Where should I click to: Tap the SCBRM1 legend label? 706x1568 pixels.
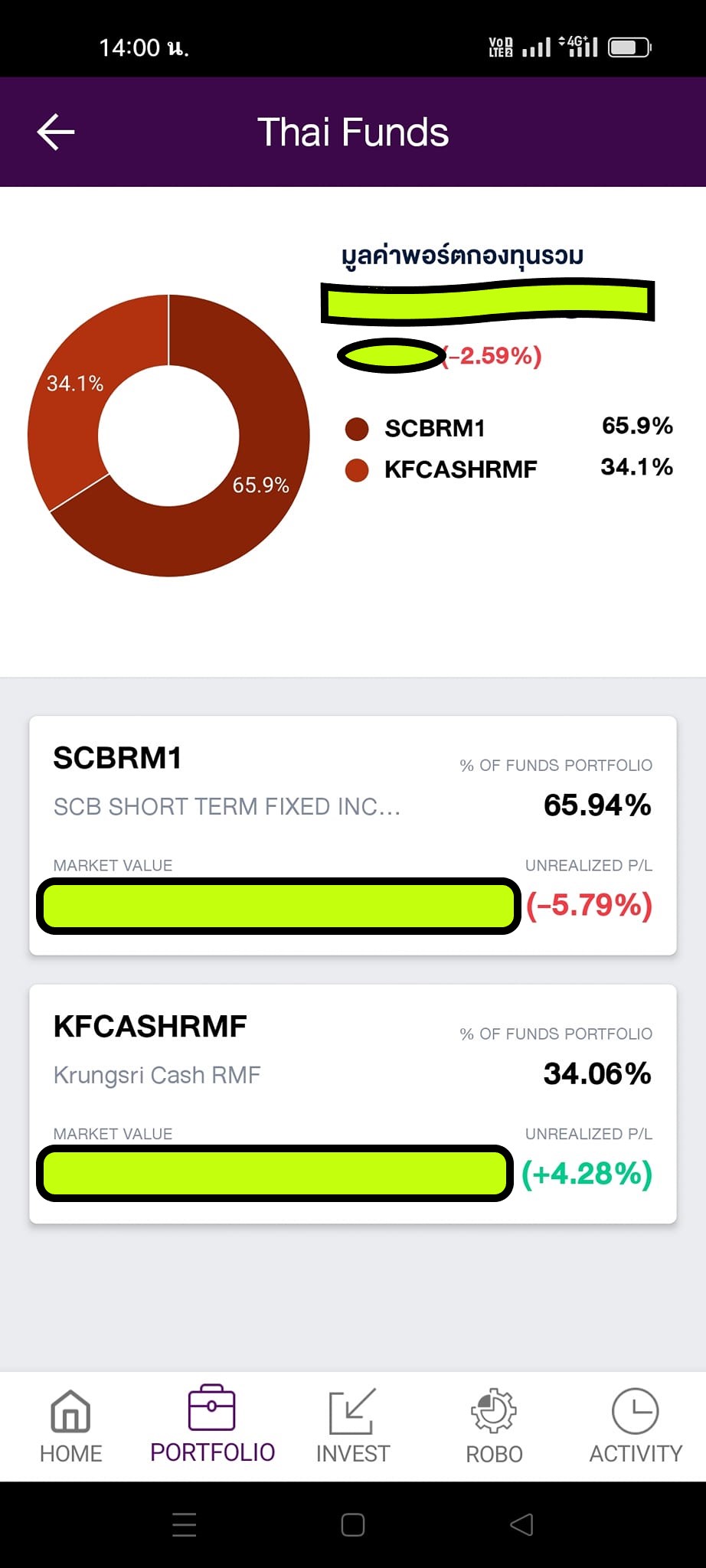pyautogui.click(x=435, y=429)
